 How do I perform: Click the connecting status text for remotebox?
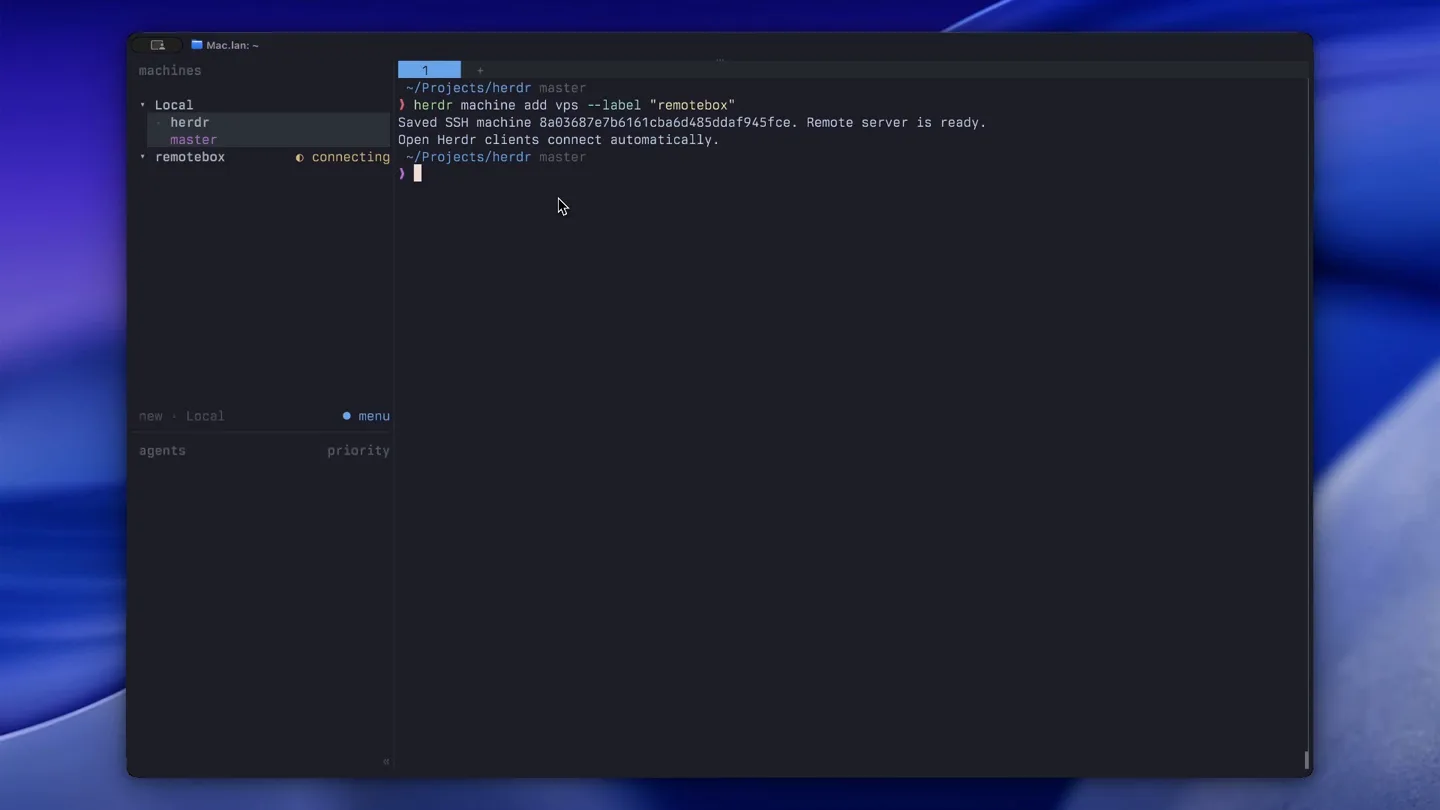pyautogui.click(x=351, y=157)
